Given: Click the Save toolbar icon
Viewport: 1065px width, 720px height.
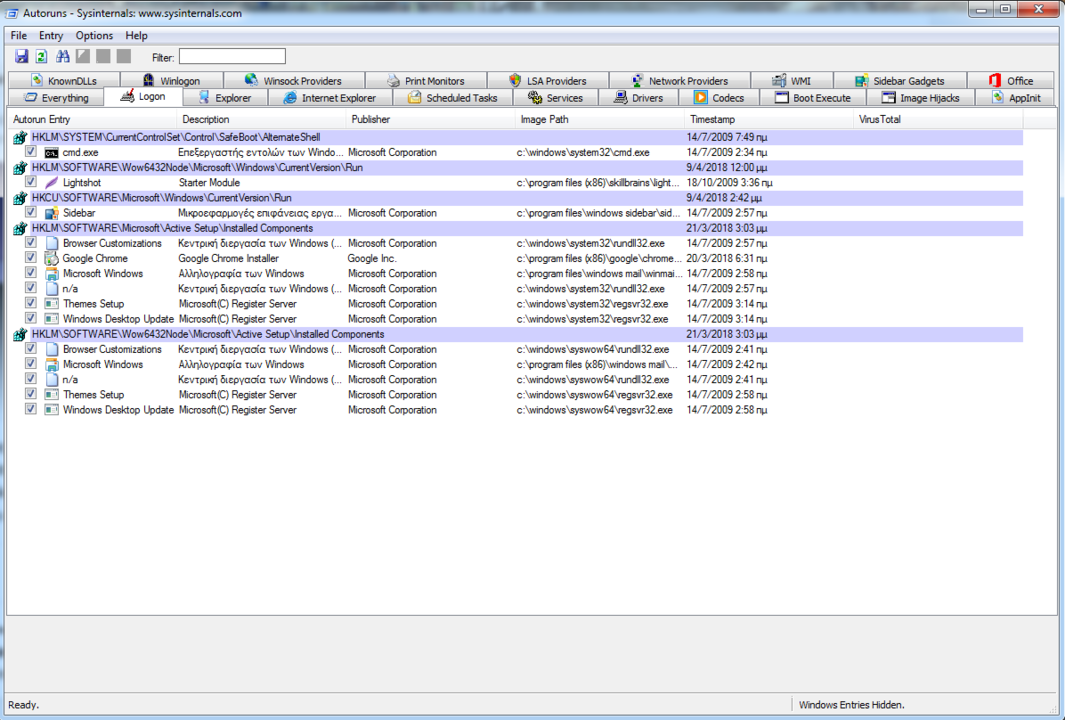Looking at the screenshot, I should tap(22, 57).
